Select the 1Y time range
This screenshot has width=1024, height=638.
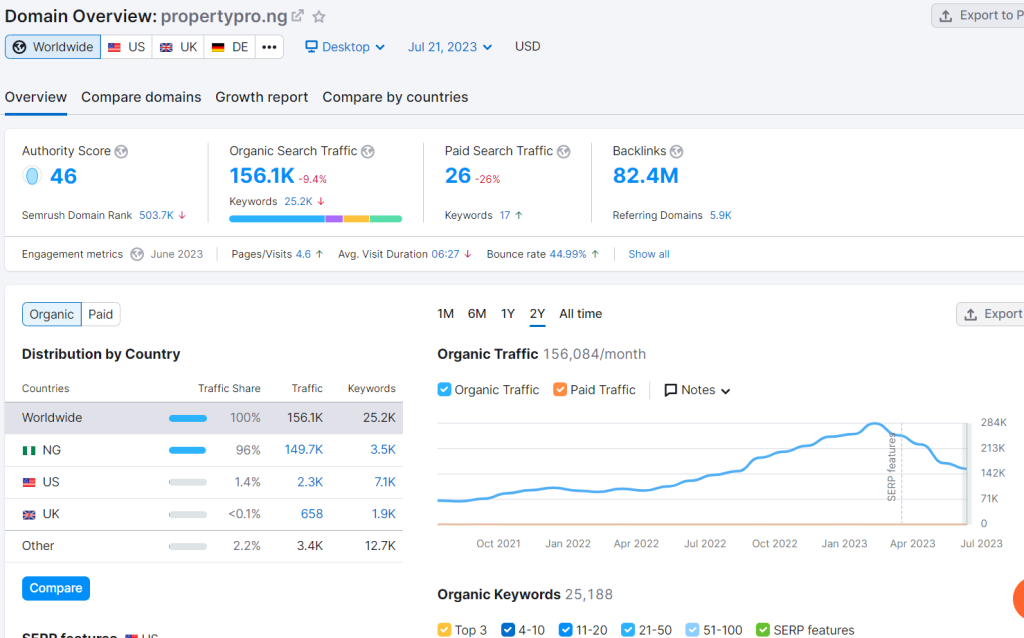point(508,314)
